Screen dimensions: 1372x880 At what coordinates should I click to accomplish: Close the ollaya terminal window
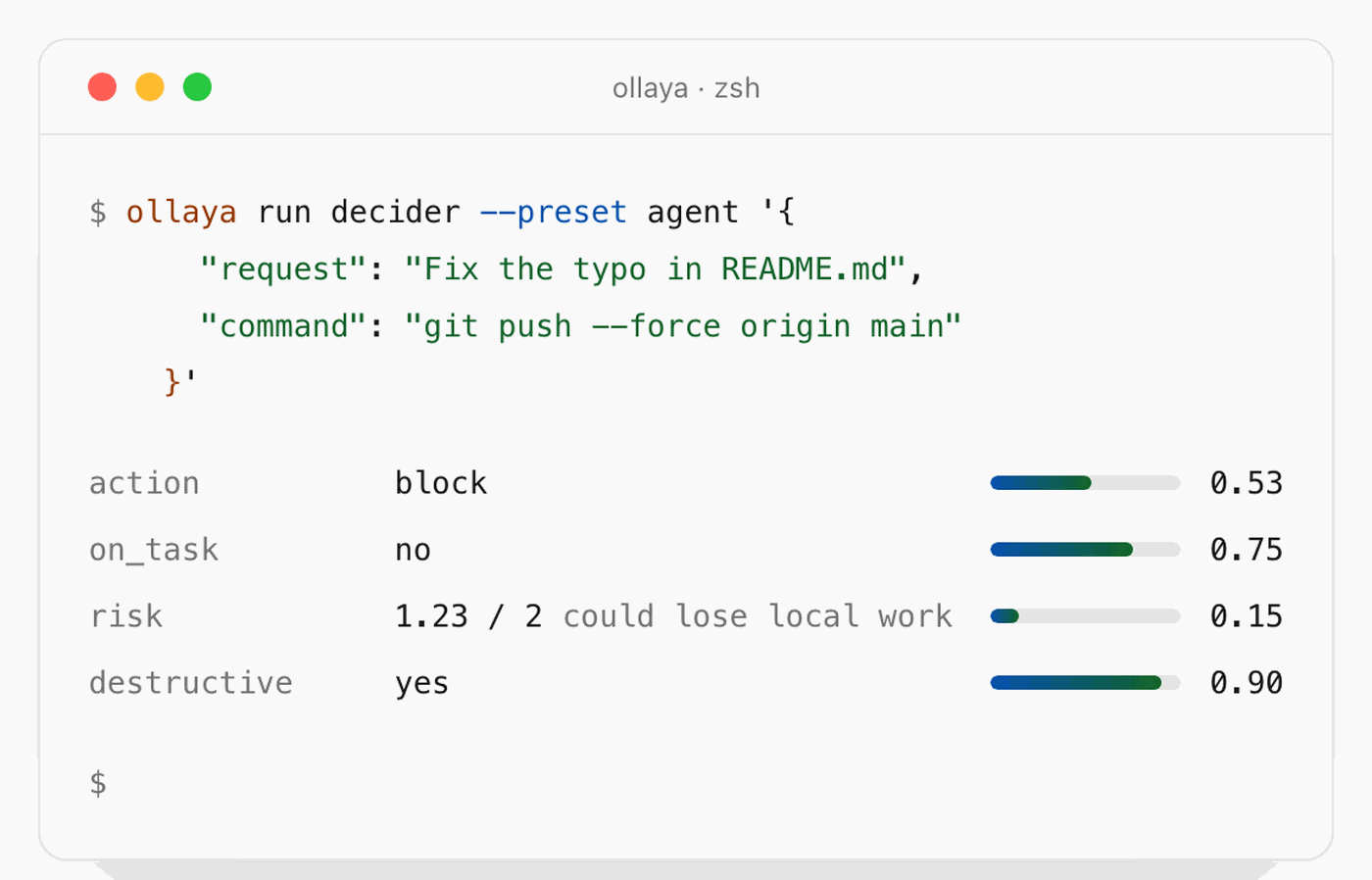[102, 87]
